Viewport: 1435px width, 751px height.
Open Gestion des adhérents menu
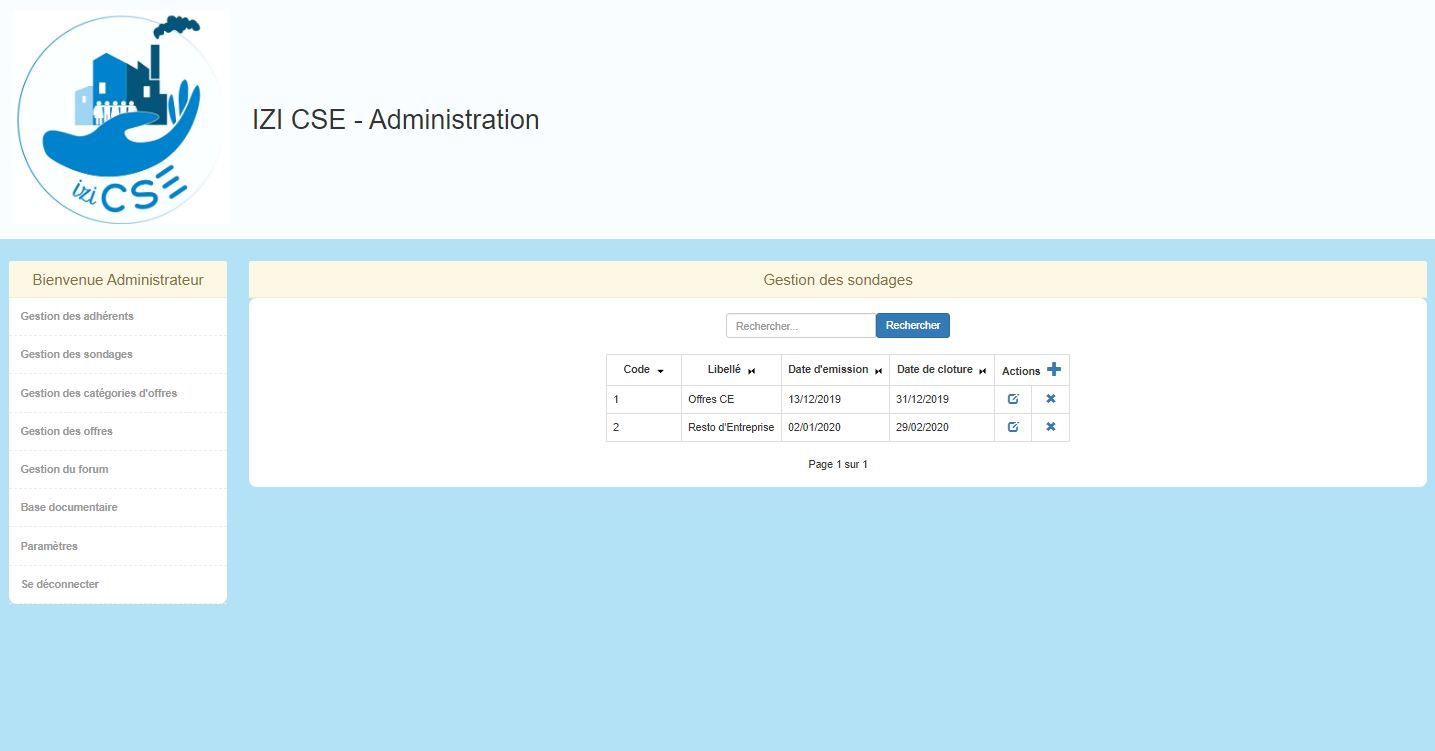click(77, 316)
